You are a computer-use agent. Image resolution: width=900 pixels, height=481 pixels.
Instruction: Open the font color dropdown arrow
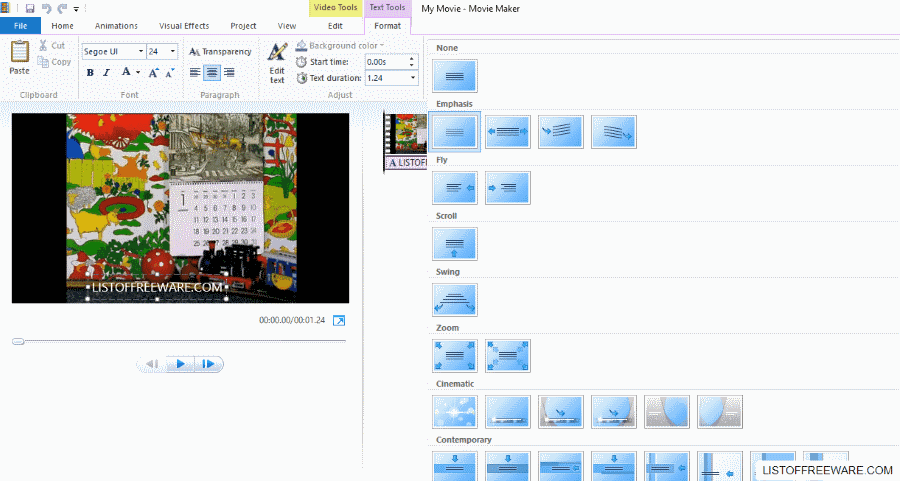click(138, 72)
